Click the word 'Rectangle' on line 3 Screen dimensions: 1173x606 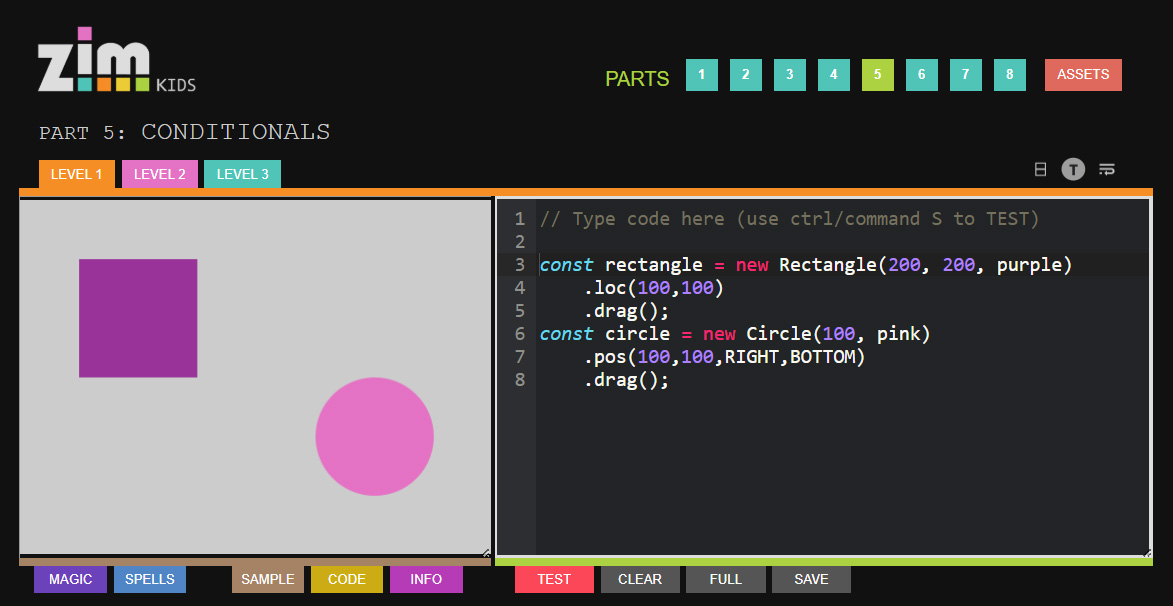(x=827, y=265)
